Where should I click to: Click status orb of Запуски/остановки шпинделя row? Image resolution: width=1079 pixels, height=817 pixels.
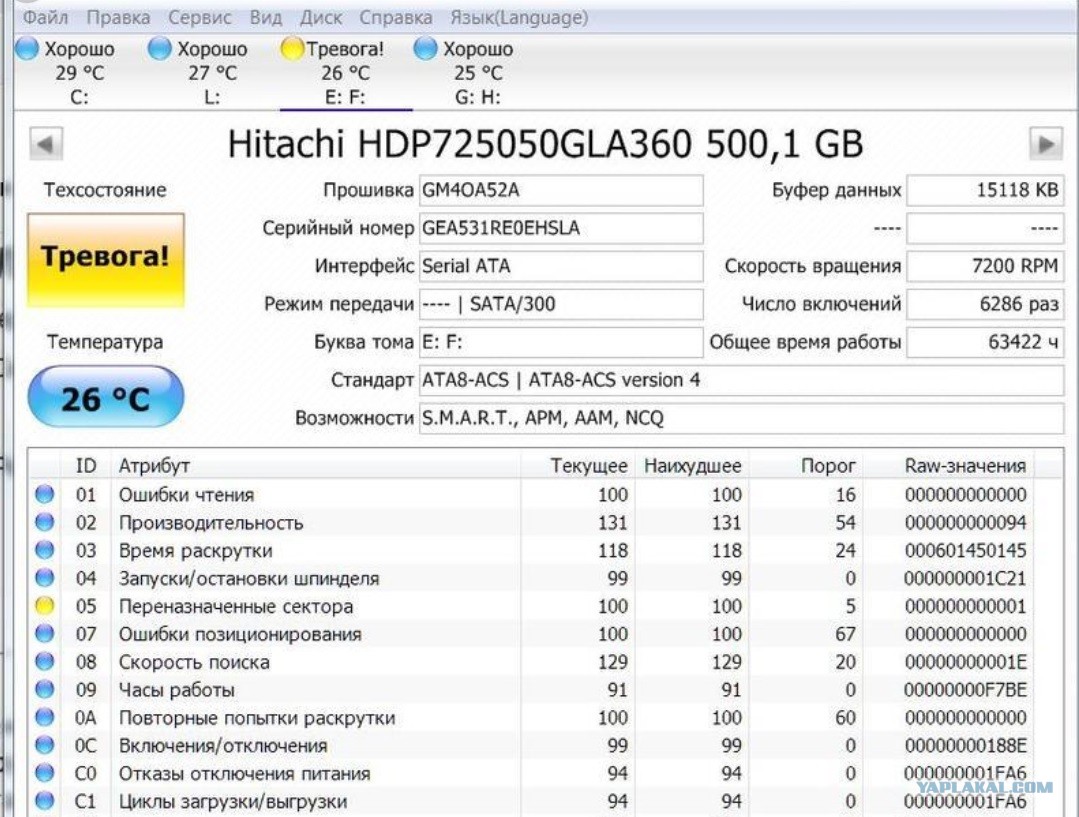45,577
